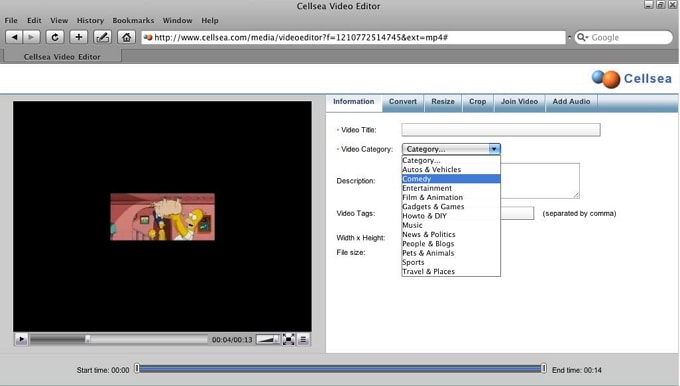
Task: Open the File menu
Action: coord(11,20)
